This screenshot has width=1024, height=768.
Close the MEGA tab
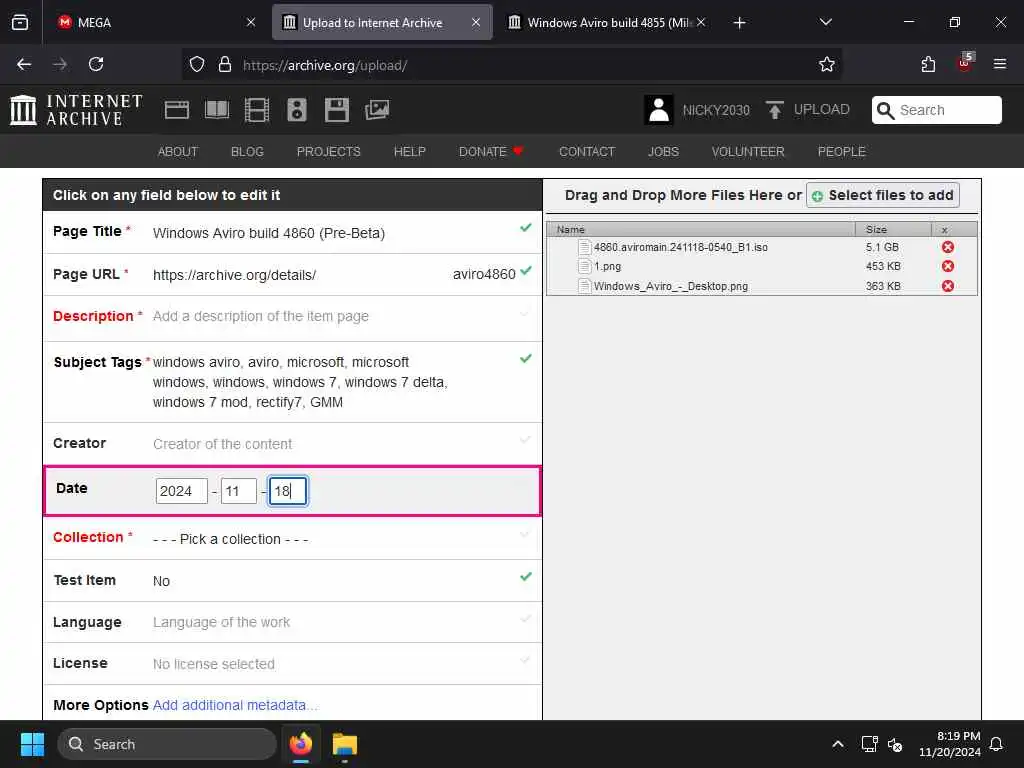[x=250, y=22]
